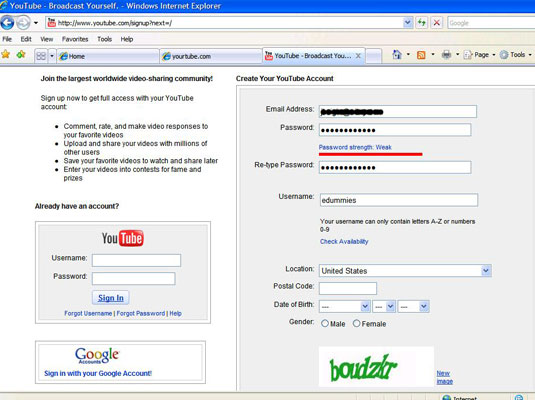The width and height of the screenshot is (535, 400).
Task: Click the Password field in sign-in box
Action: [134, 278]
